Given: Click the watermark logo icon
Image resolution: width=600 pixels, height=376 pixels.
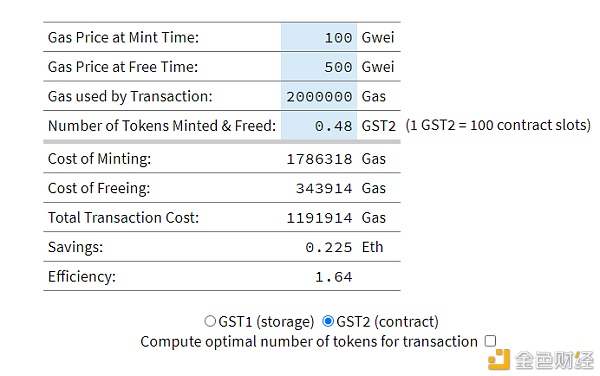Looking at the screenshot, I should coord(499,360).
